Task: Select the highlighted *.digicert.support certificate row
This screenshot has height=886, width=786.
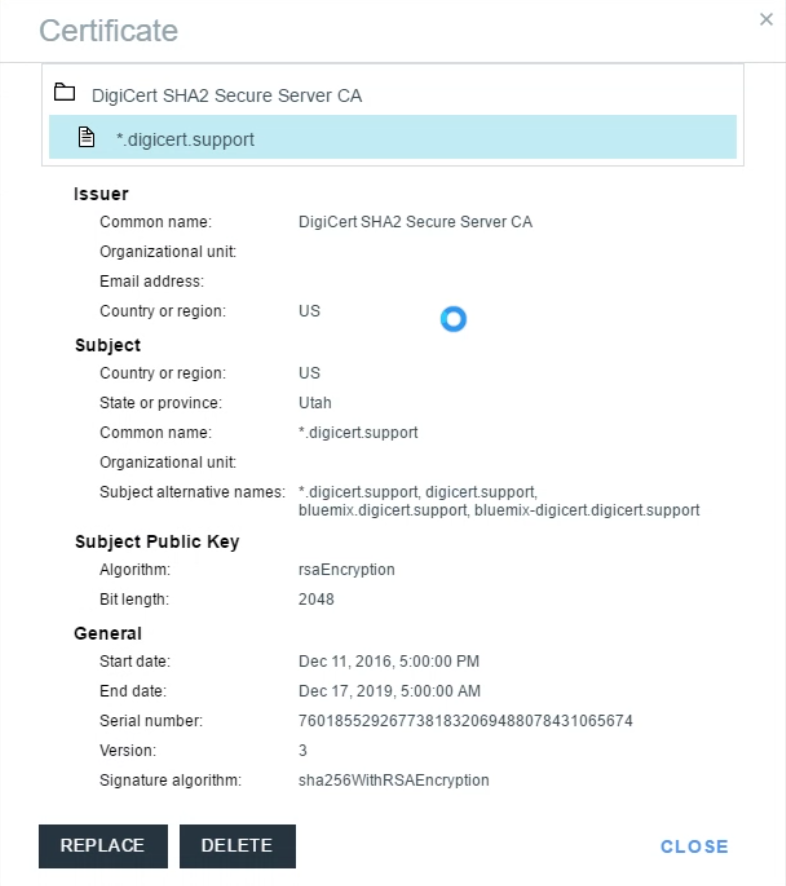Action: point(393,137)
